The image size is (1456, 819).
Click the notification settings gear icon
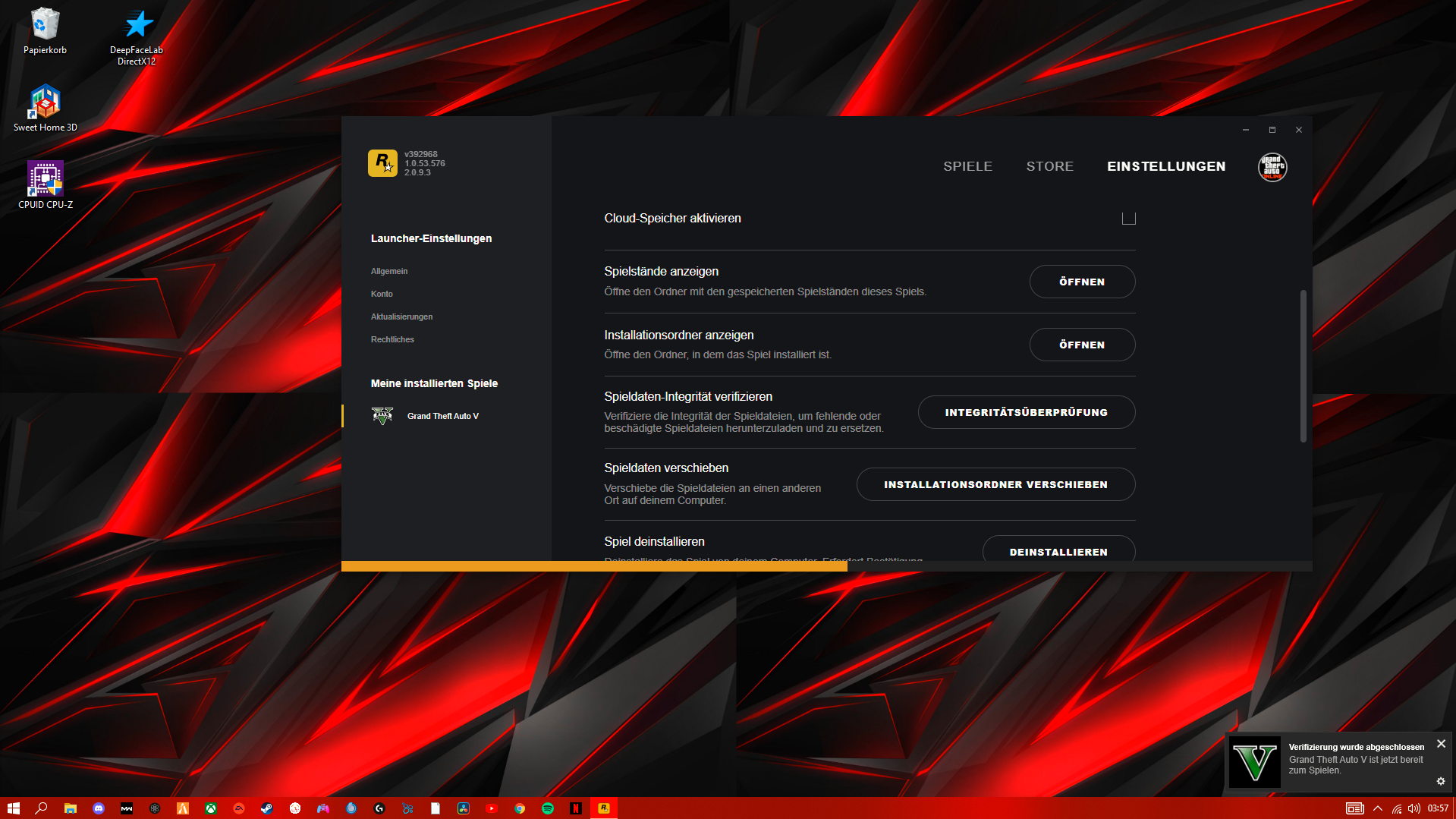[1441, 781]
